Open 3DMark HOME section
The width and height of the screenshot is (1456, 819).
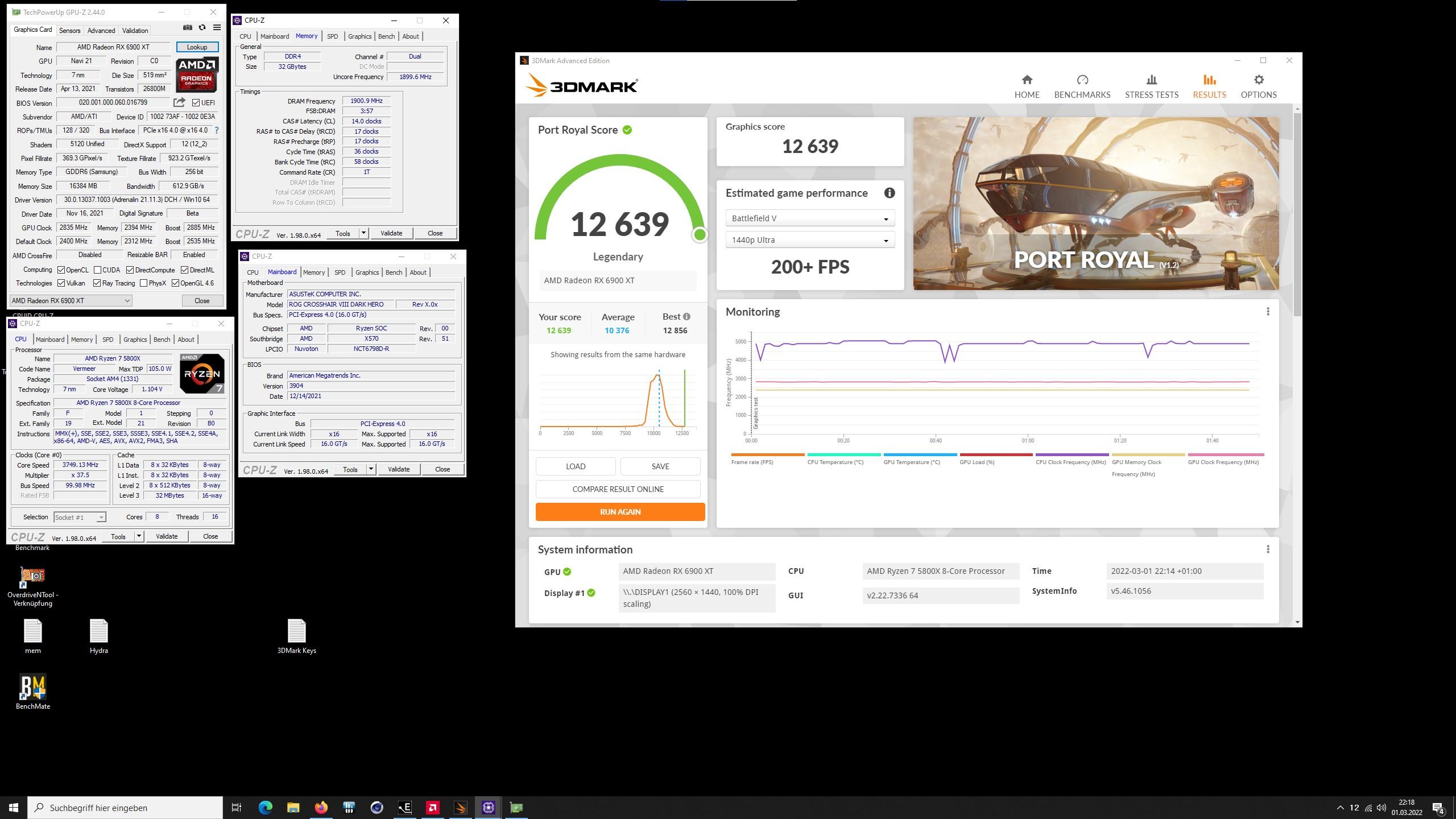coord(1027,86)
